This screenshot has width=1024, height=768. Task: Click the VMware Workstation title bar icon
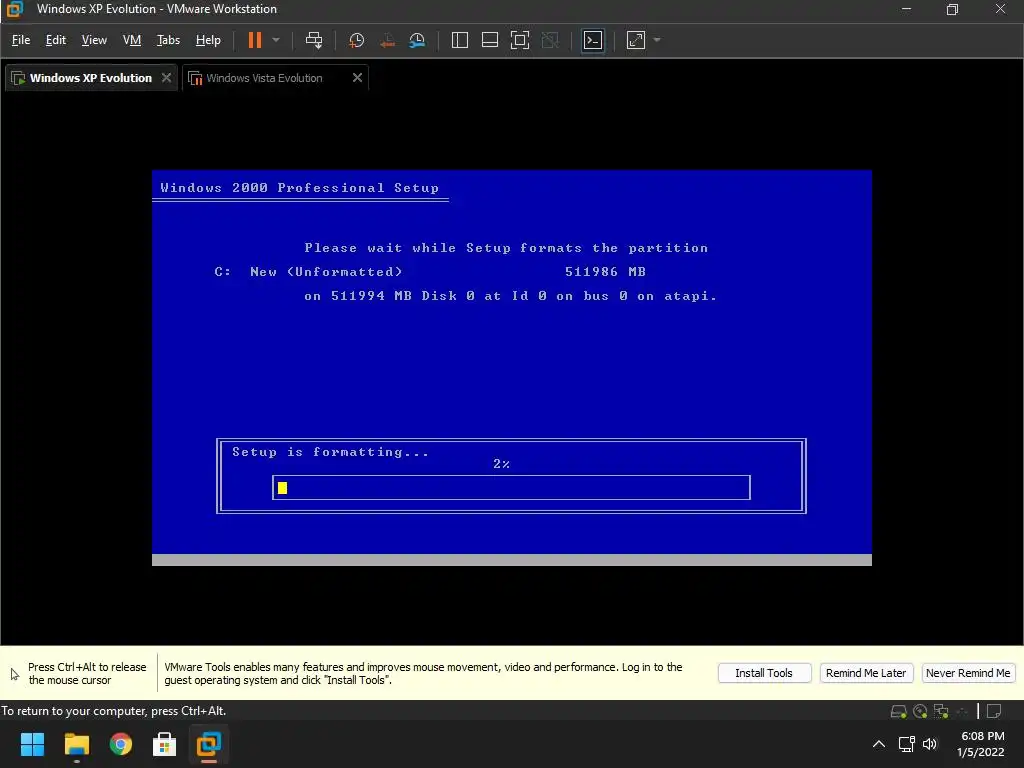tap(14, 9)
